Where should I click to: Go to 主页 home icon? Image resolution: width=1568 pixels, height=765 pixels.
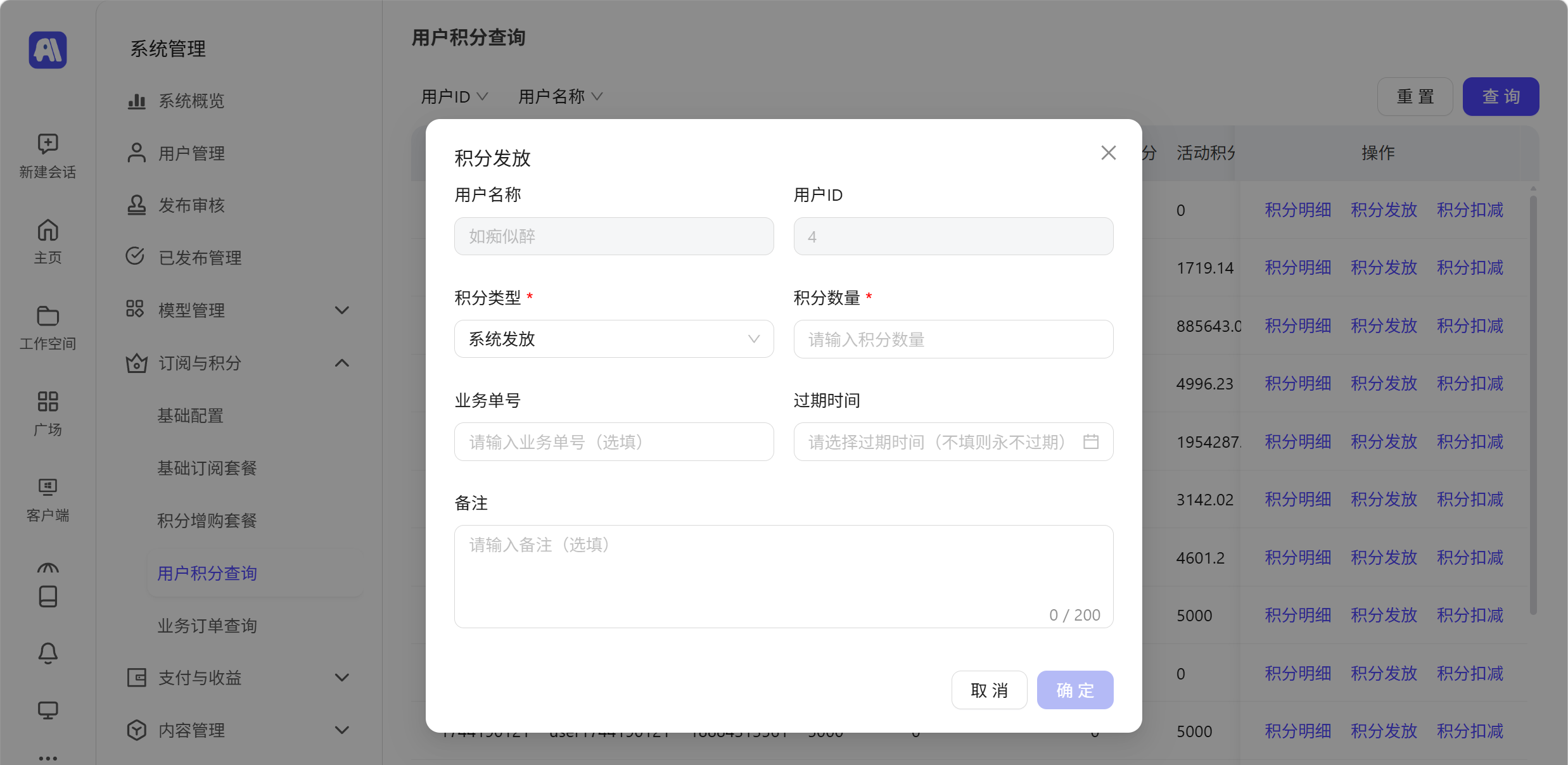(x=48, y=230)
